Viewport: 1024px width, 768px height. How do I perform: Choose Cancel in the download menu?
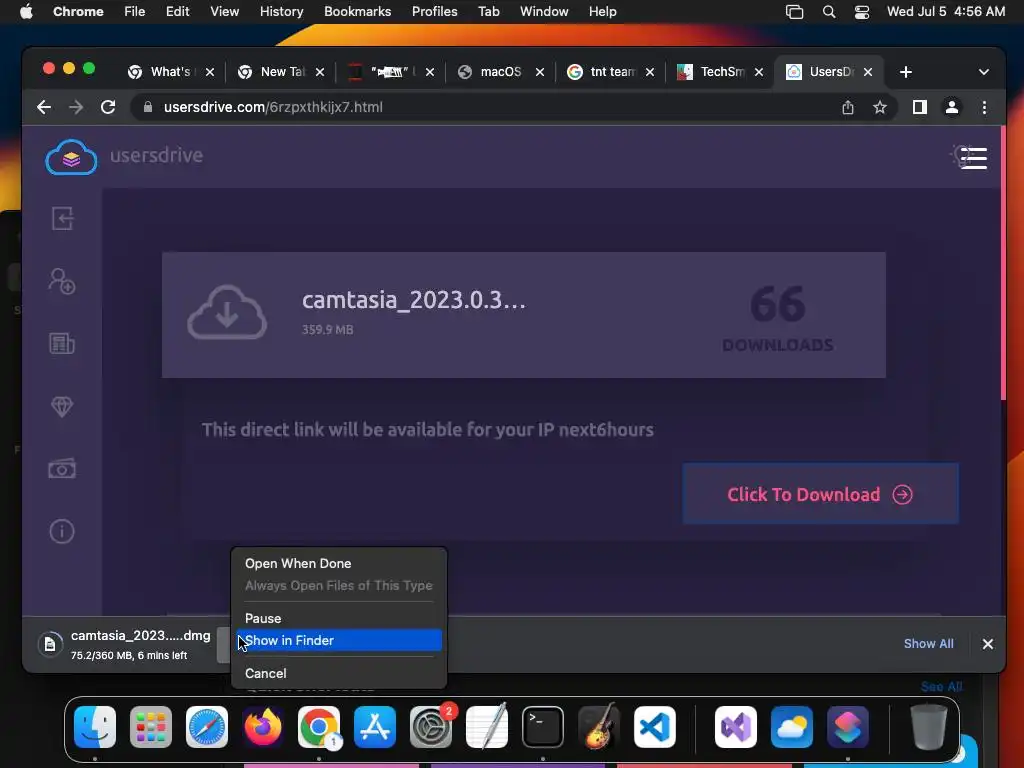(x=339, y=673)
